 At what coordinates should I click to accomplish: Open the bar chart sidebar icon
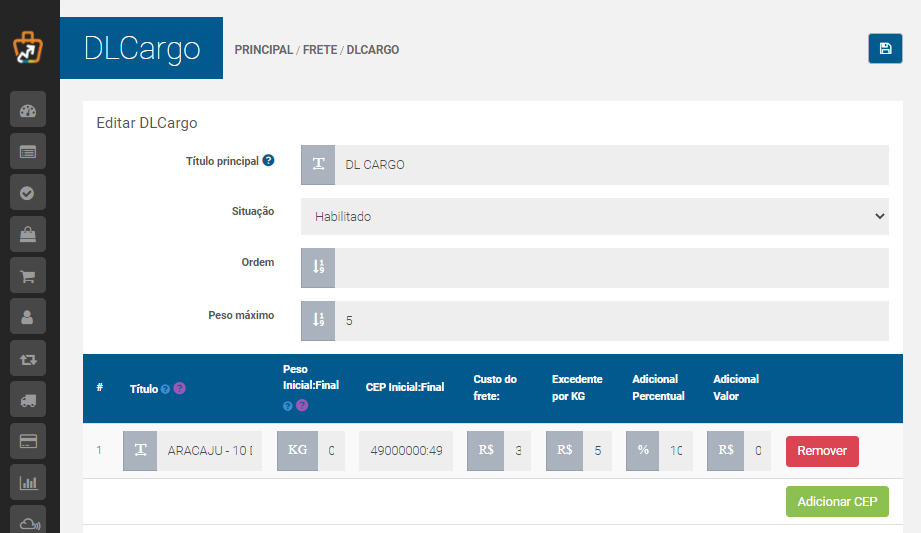28,483
